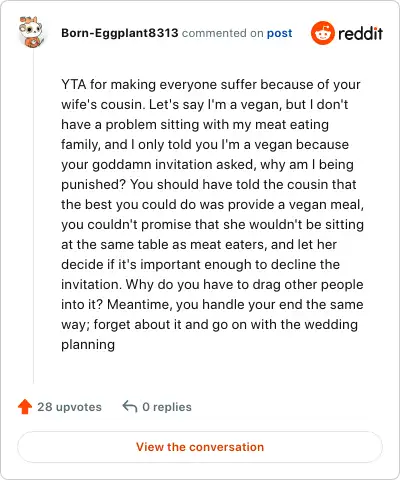Click the "28 upvotes" count
This screenshot has width=400, height=480.
(69, 407)
